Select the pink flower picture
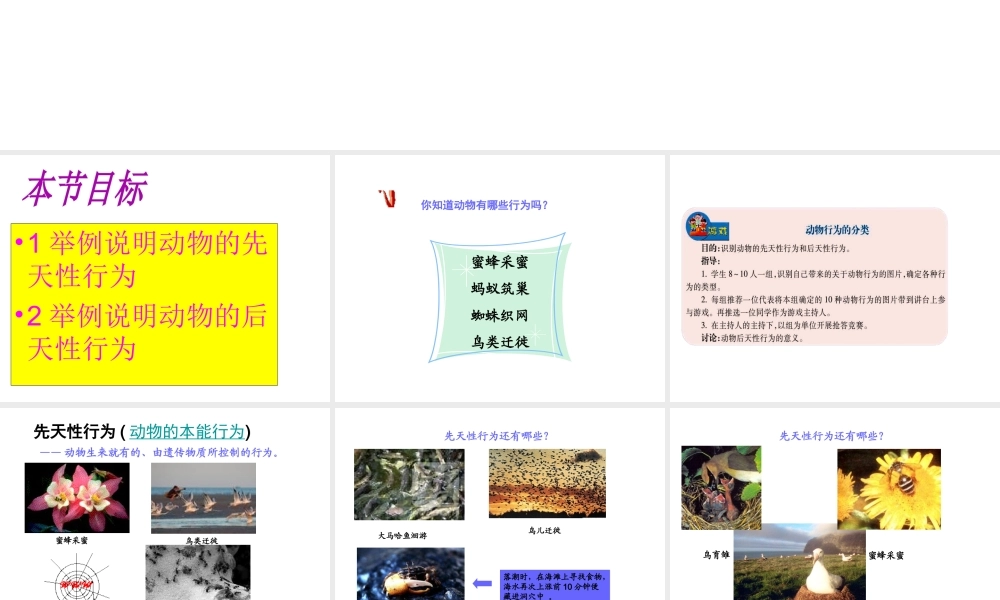The image size is (1000, 600). tap(77, 498)
